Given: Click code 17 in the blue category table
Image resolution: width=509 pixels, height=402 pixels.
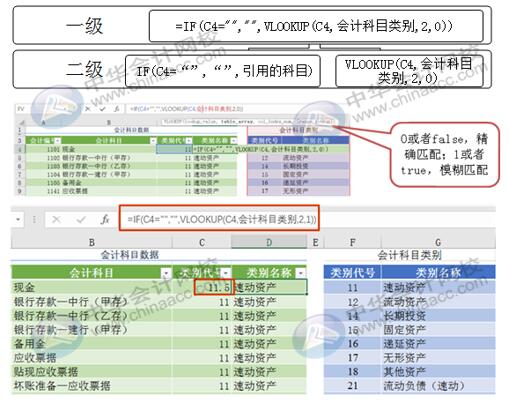Looking at the screenshot, I should click(x=353, y=358).
